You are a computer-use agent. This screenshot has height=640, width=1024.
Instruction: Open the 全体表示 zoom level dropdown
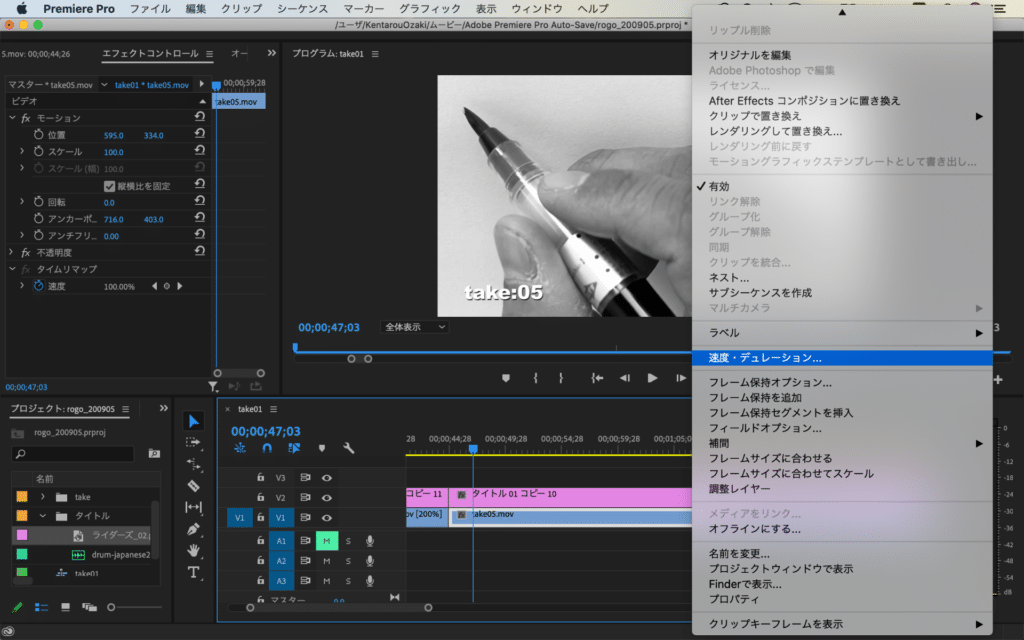(414, 327)
